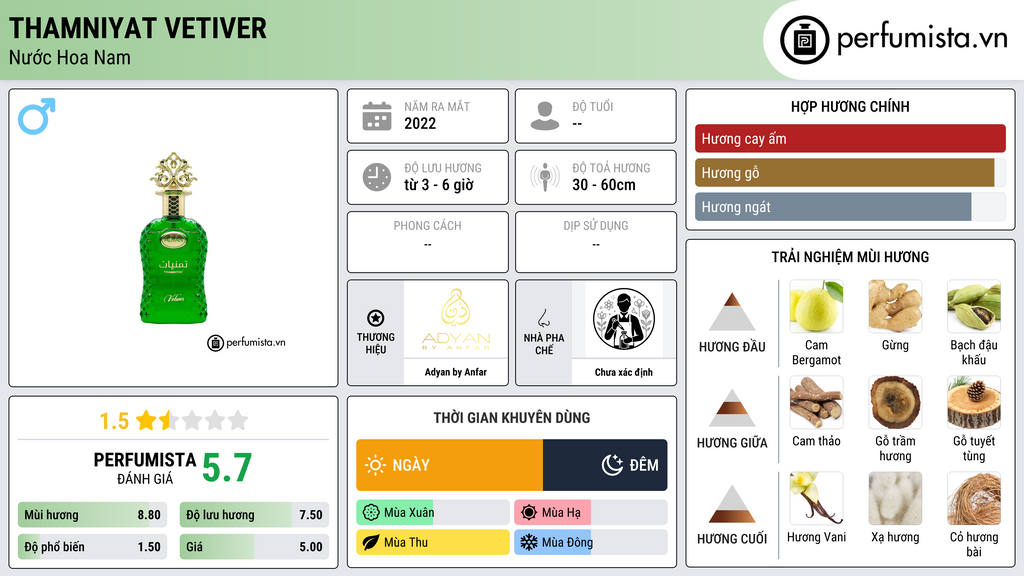Click the Mùa Hạ season bar

[x=590, y=513]
